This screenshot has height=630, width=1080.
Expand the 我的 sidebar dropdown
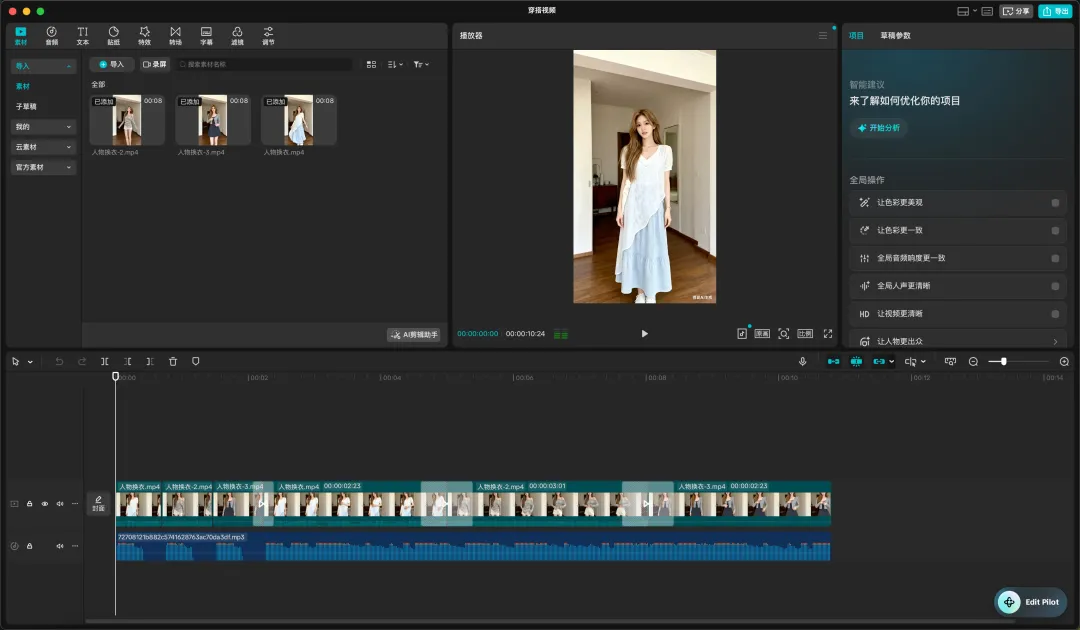click(43, 127)
